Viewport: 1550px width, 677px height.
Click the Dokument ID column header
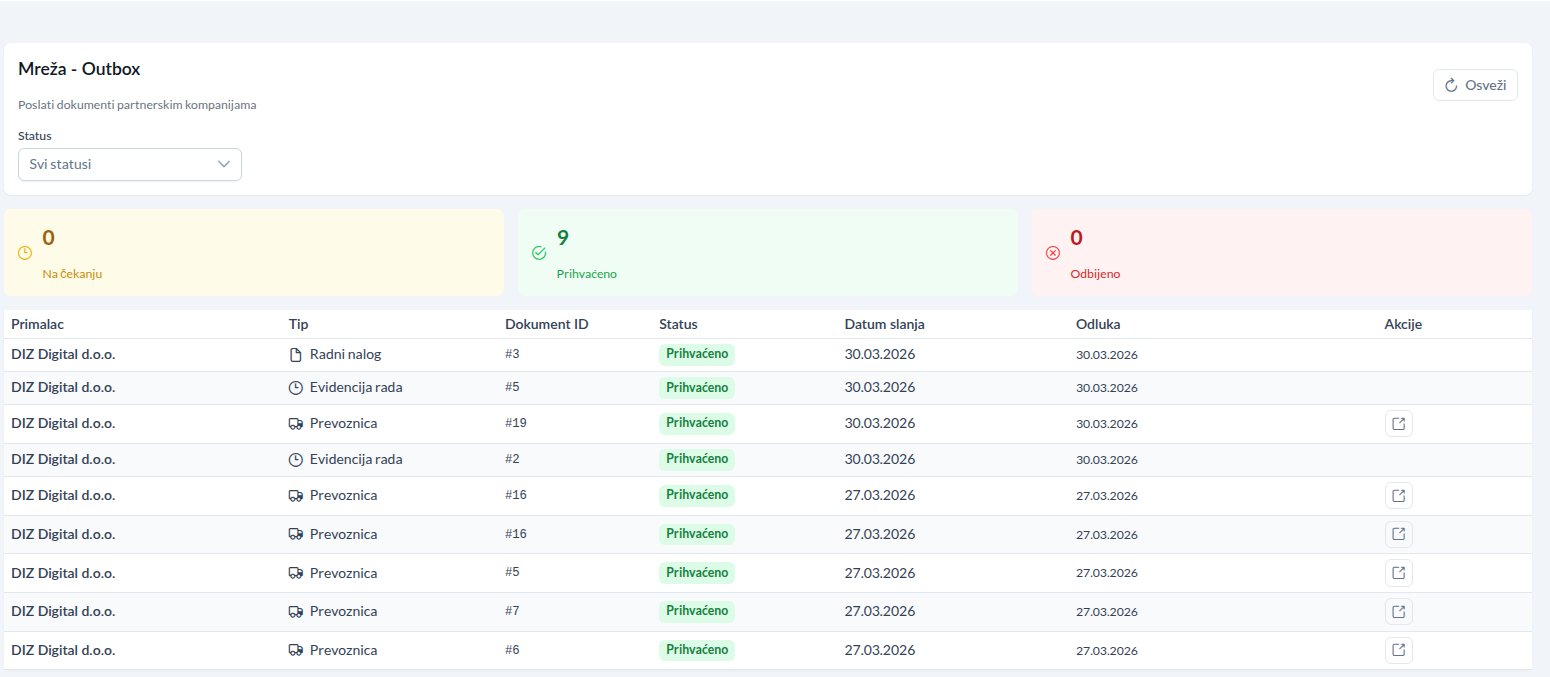(546, 324)
